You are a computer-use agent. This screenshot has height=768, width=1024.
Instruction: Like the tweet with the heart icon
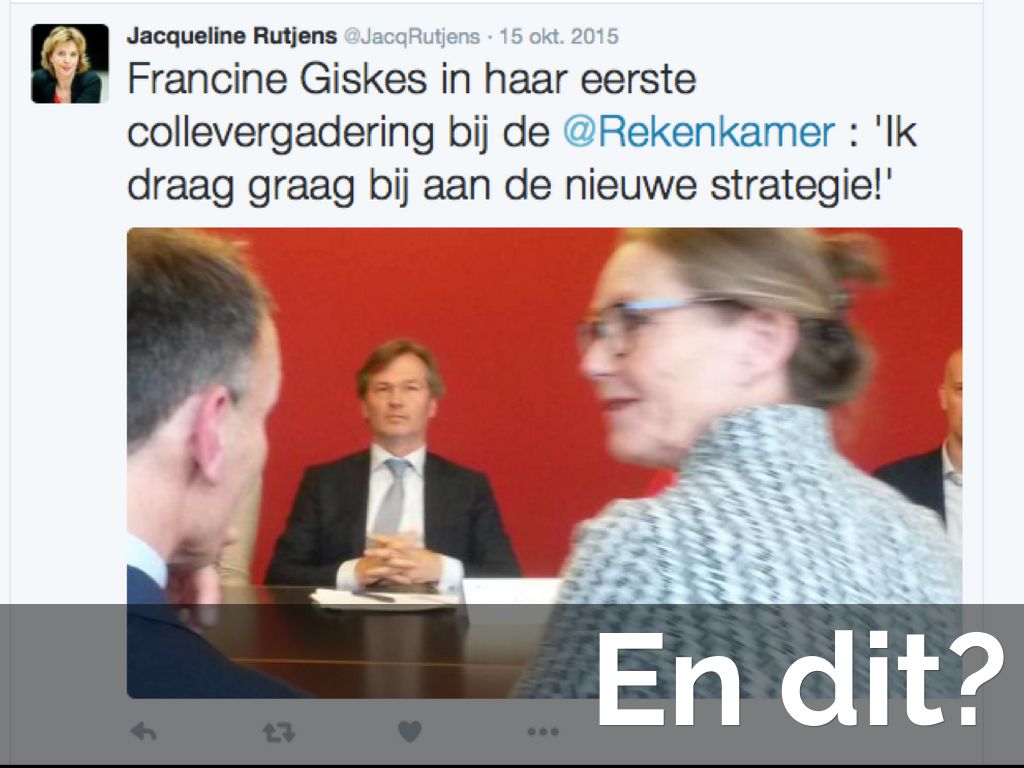tap(409, 732)
